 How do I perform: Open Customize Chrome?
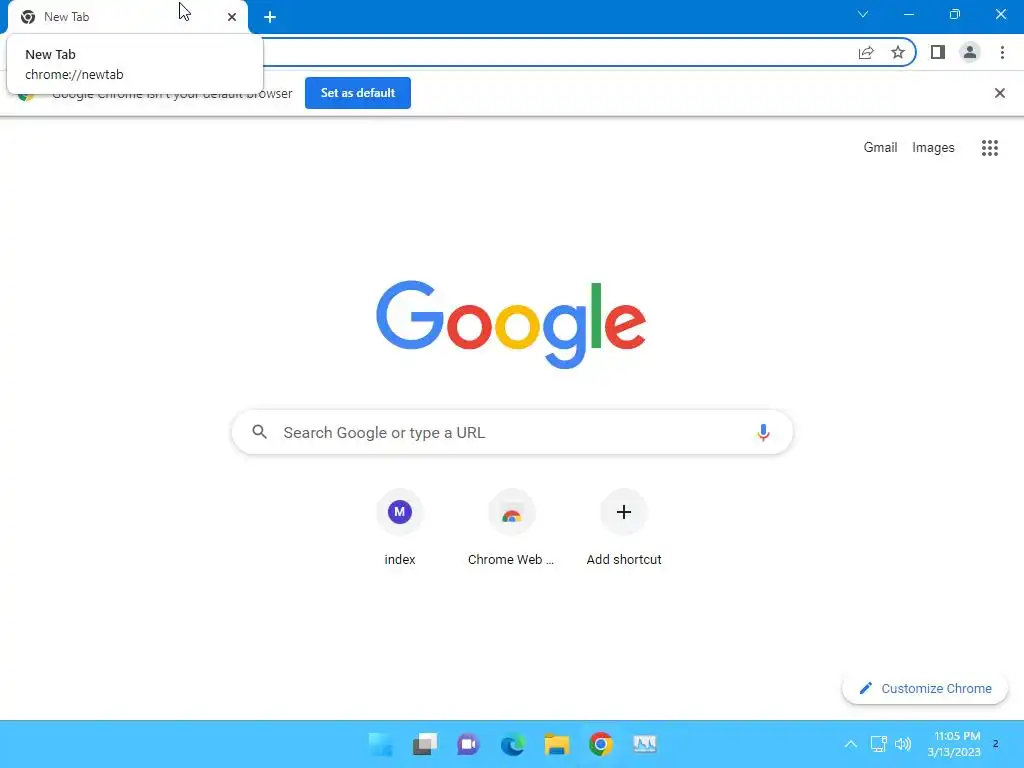click(x=925, y=688)
